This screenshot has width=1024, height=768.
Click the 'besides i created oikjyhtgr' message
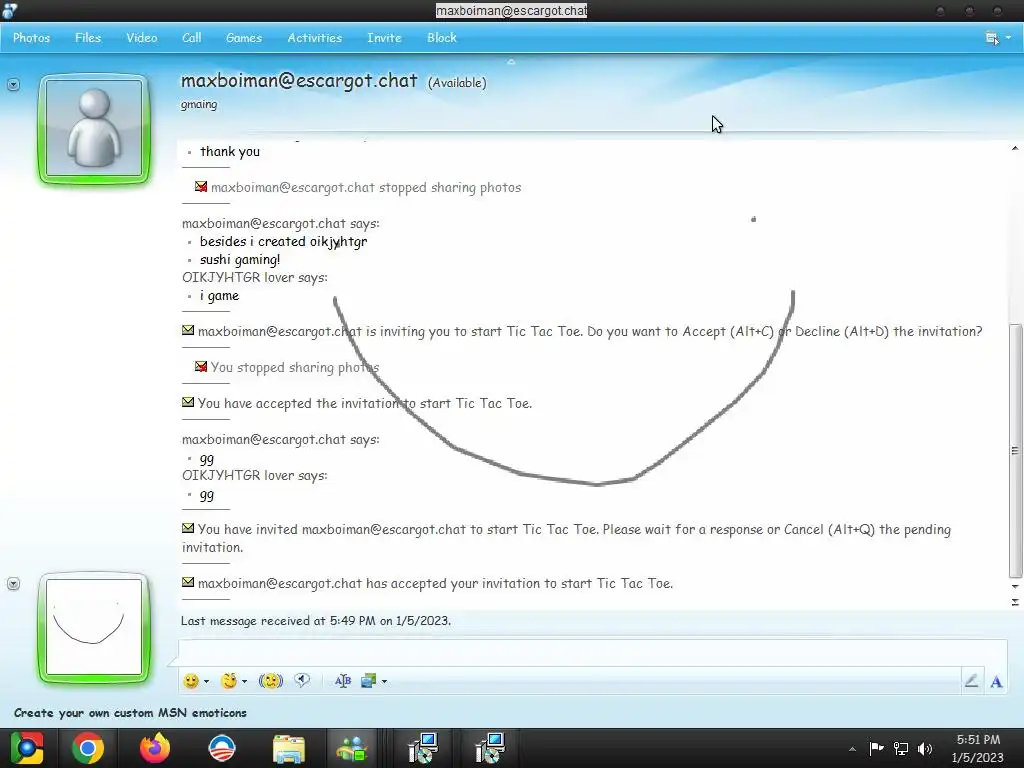click(x=283, y=242)
